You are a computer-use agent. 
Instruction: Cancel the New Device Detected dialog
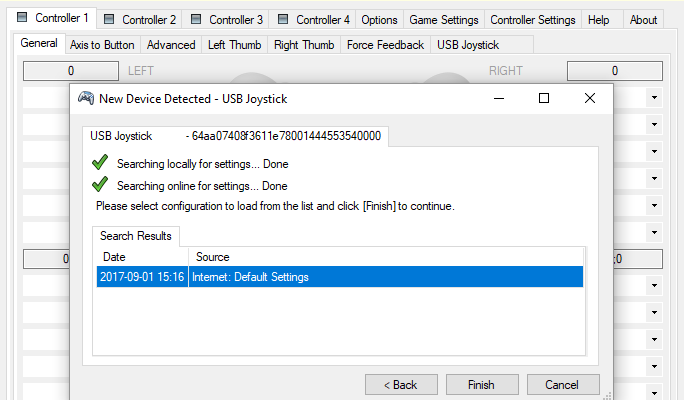click(561, 384)
